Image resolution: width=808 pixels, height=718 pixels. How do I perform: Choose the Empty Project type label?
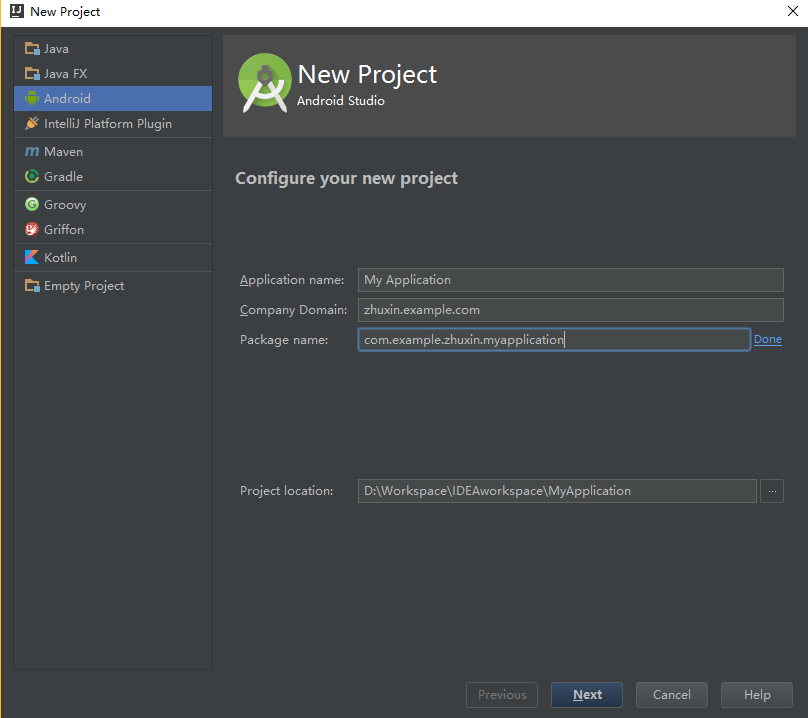pyautogui.click(x=84, y=286)
